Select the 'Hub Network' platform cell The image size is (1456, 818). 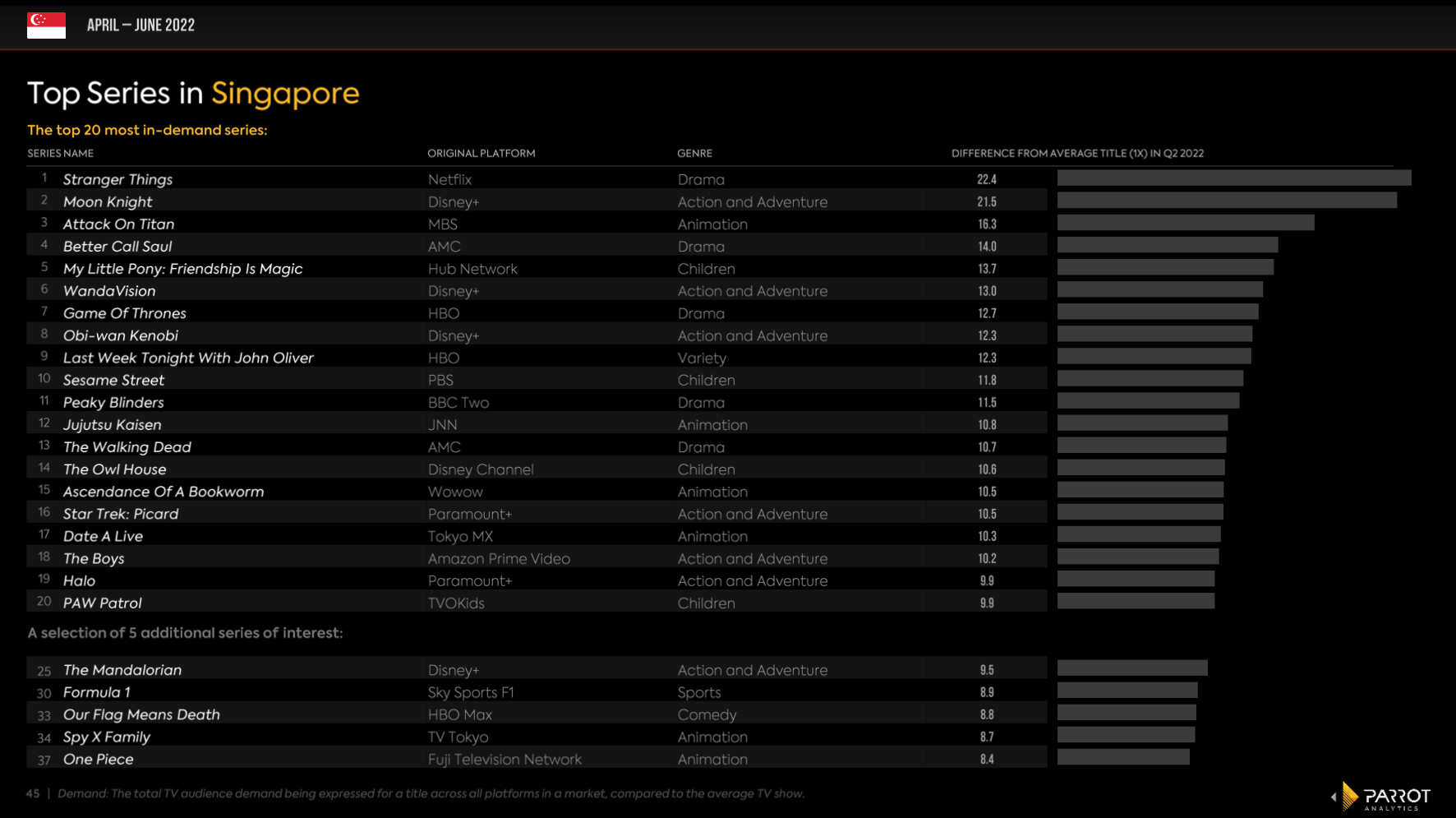click(x=472, y=269)
